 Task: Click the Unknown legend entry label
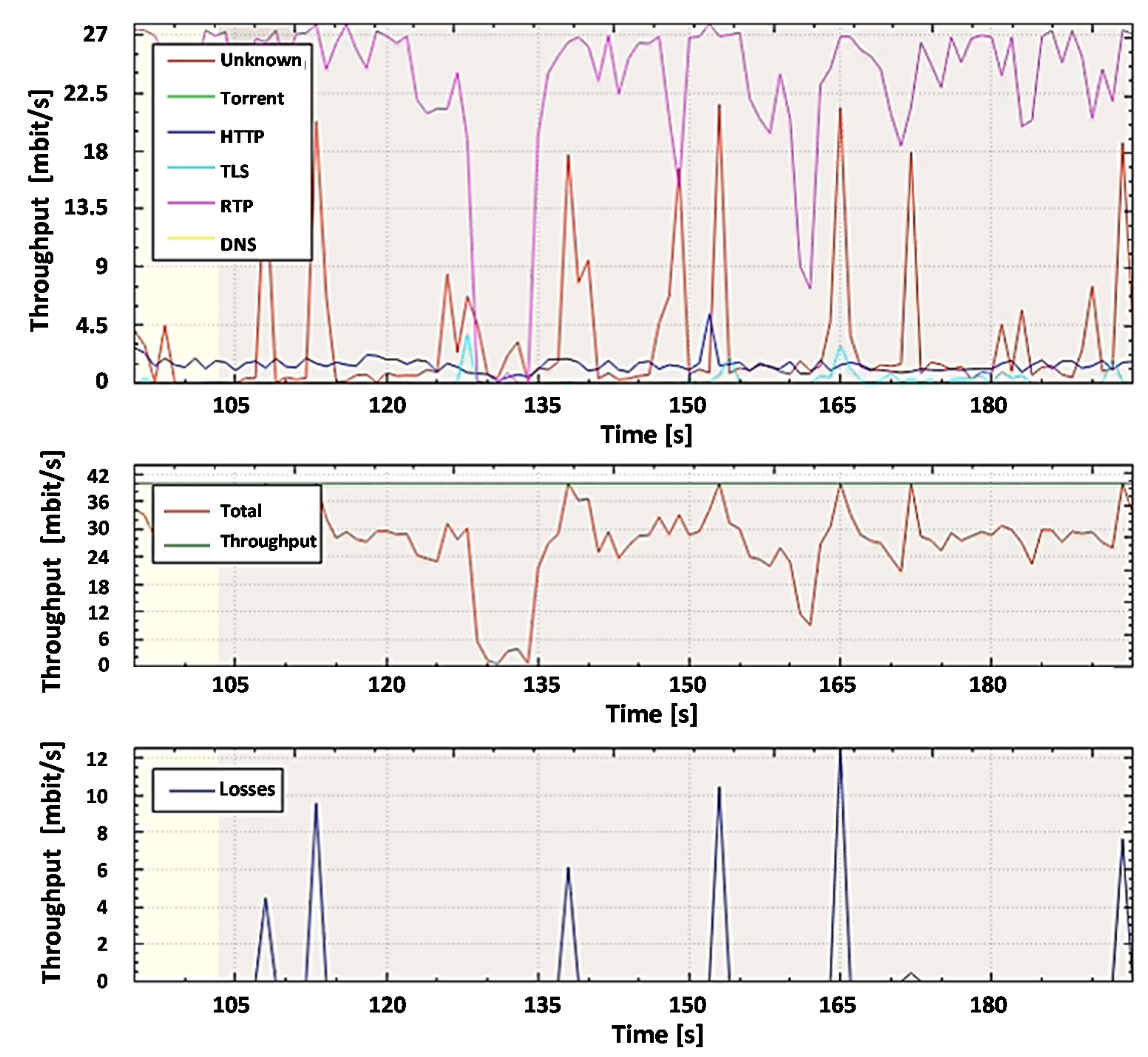point(261,60)
